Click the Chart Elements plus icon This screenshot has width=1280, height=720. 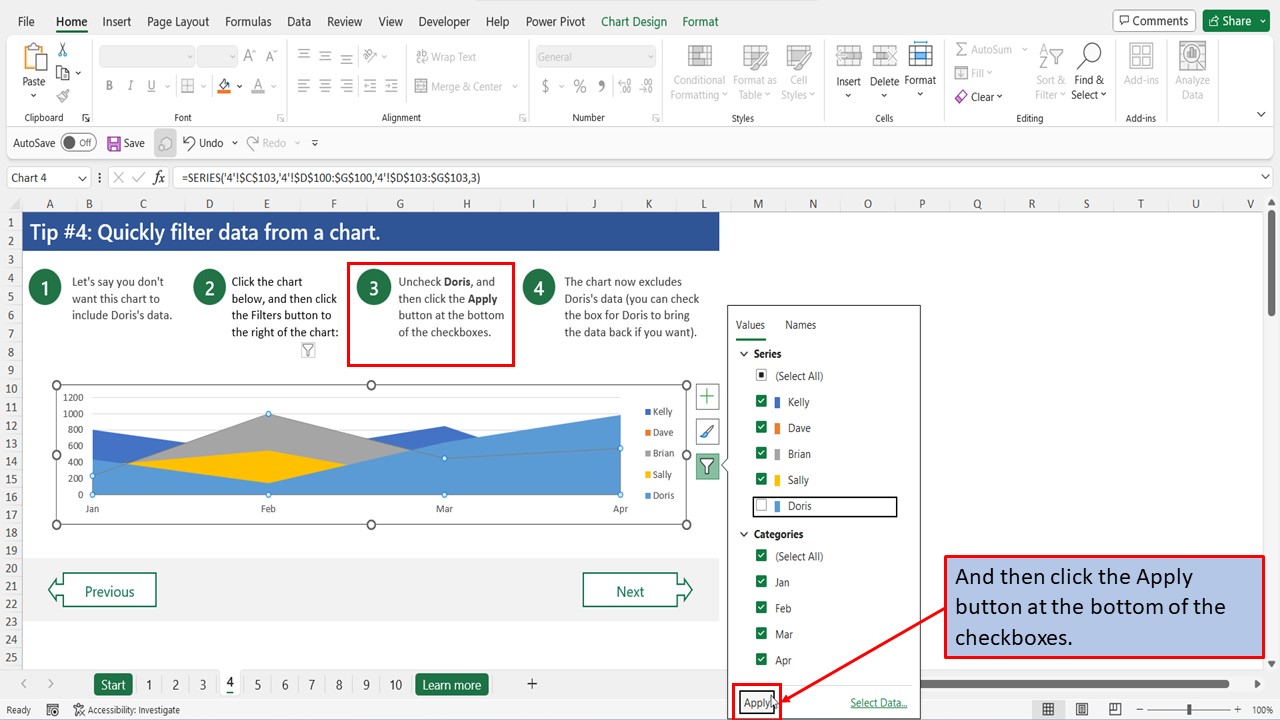707,396
